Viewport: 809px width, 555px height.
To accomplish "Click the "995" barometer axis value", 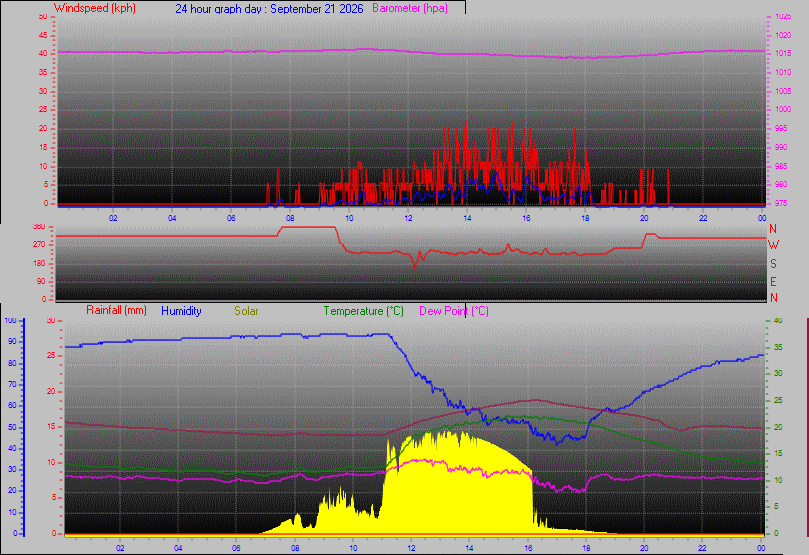I will pos(781,128).
